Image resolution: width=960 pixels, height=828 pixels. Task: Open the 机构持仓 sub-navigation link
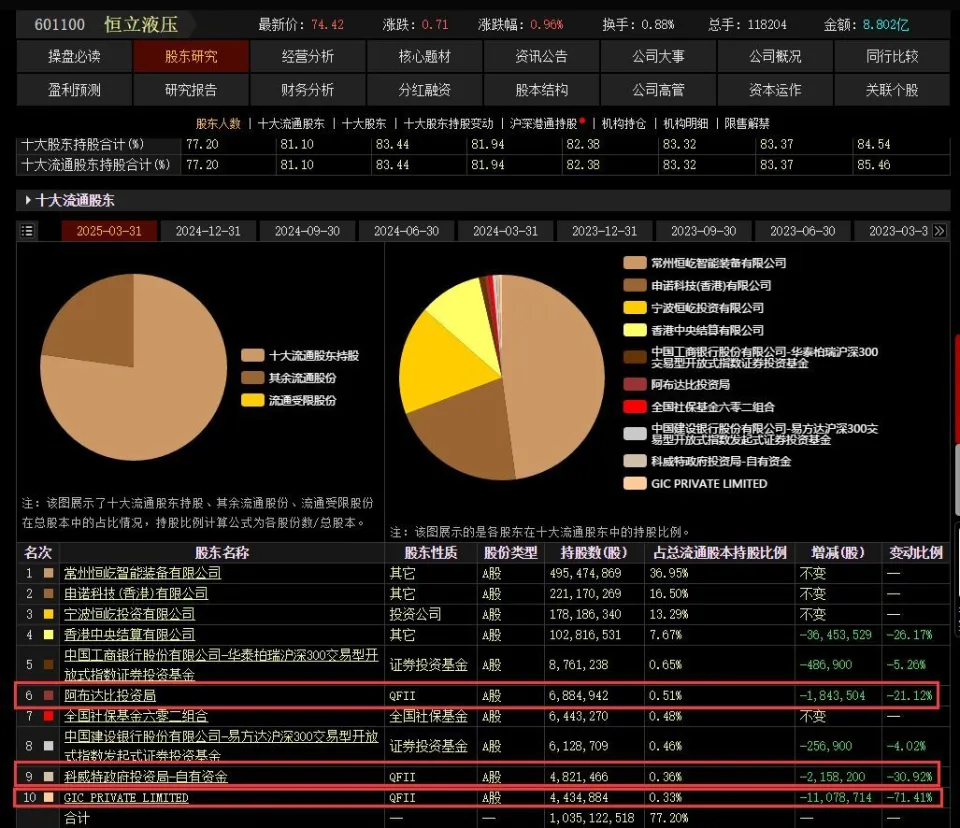point(623,124)
